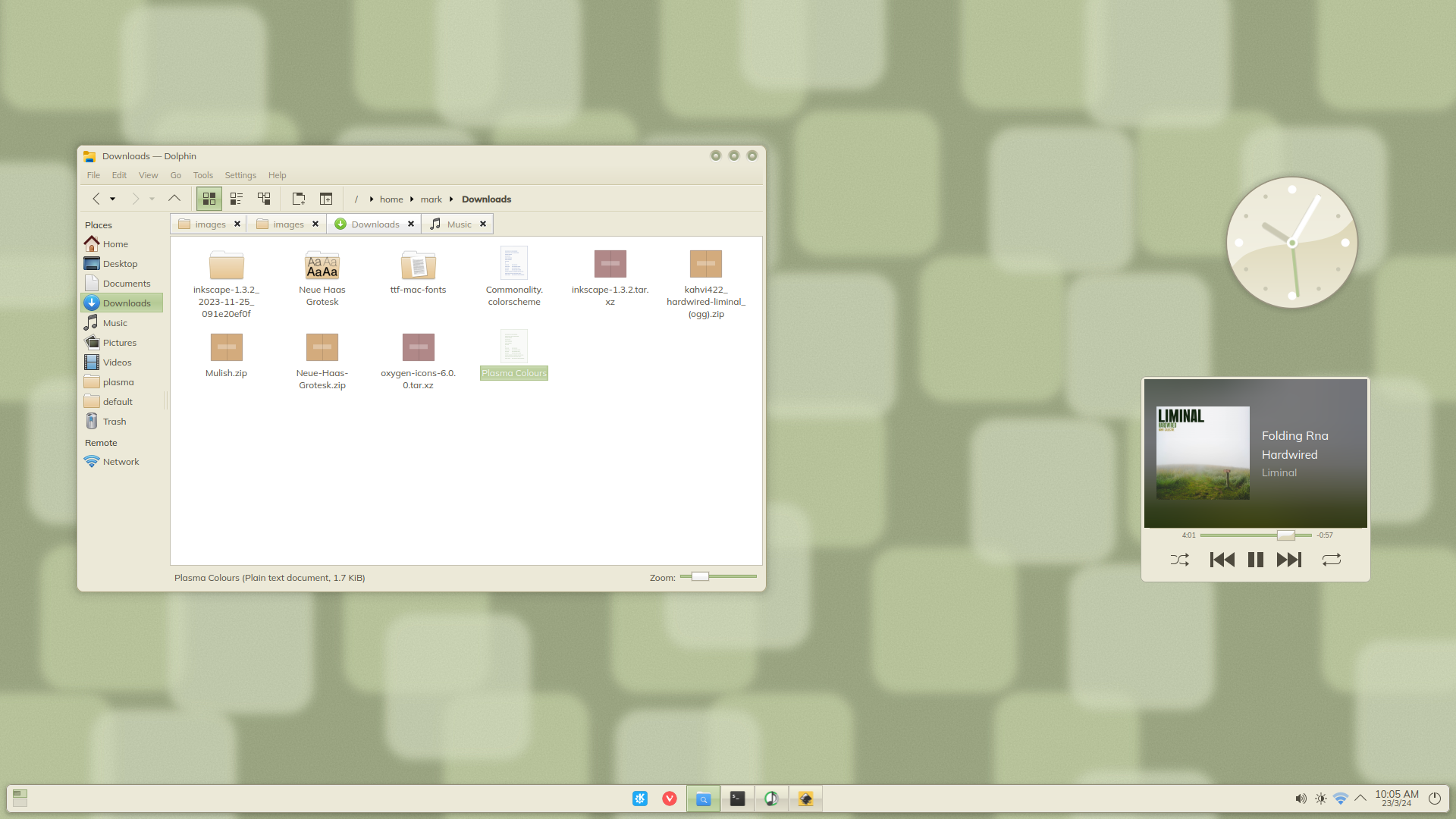The width and height of the screenshot is (1456, 819).
Task: Open Music in Places sidebar
Action: [122, 323]
